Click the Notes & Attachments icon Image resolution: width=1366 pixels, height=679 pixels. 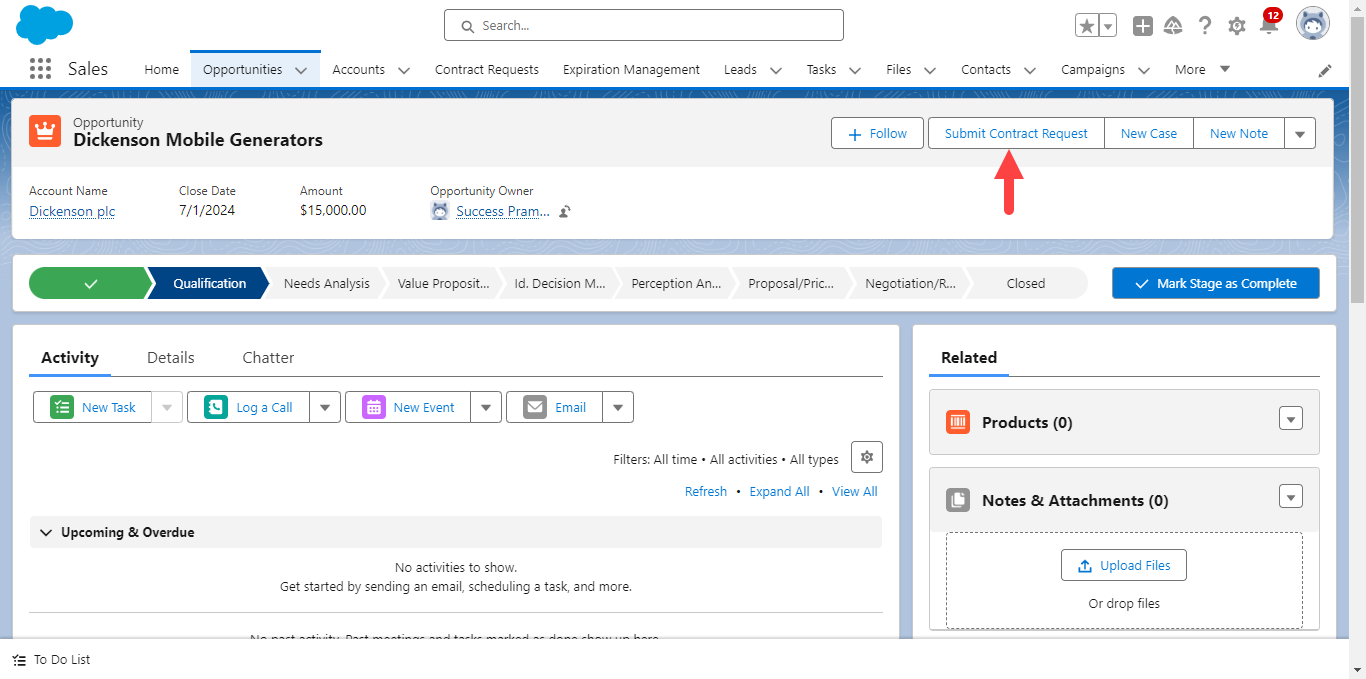(x=958, y=500)
